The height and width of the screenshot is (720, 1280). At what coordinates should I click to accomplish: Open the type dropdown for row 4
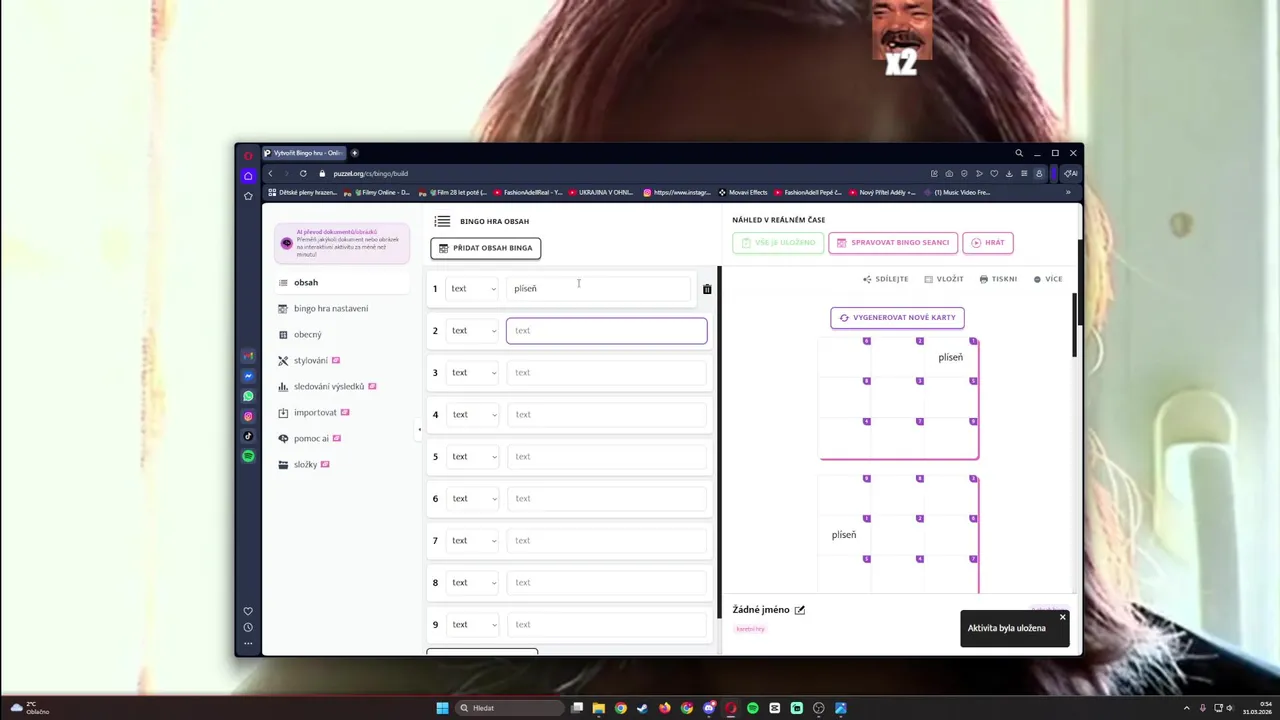[x=472, y=415]
